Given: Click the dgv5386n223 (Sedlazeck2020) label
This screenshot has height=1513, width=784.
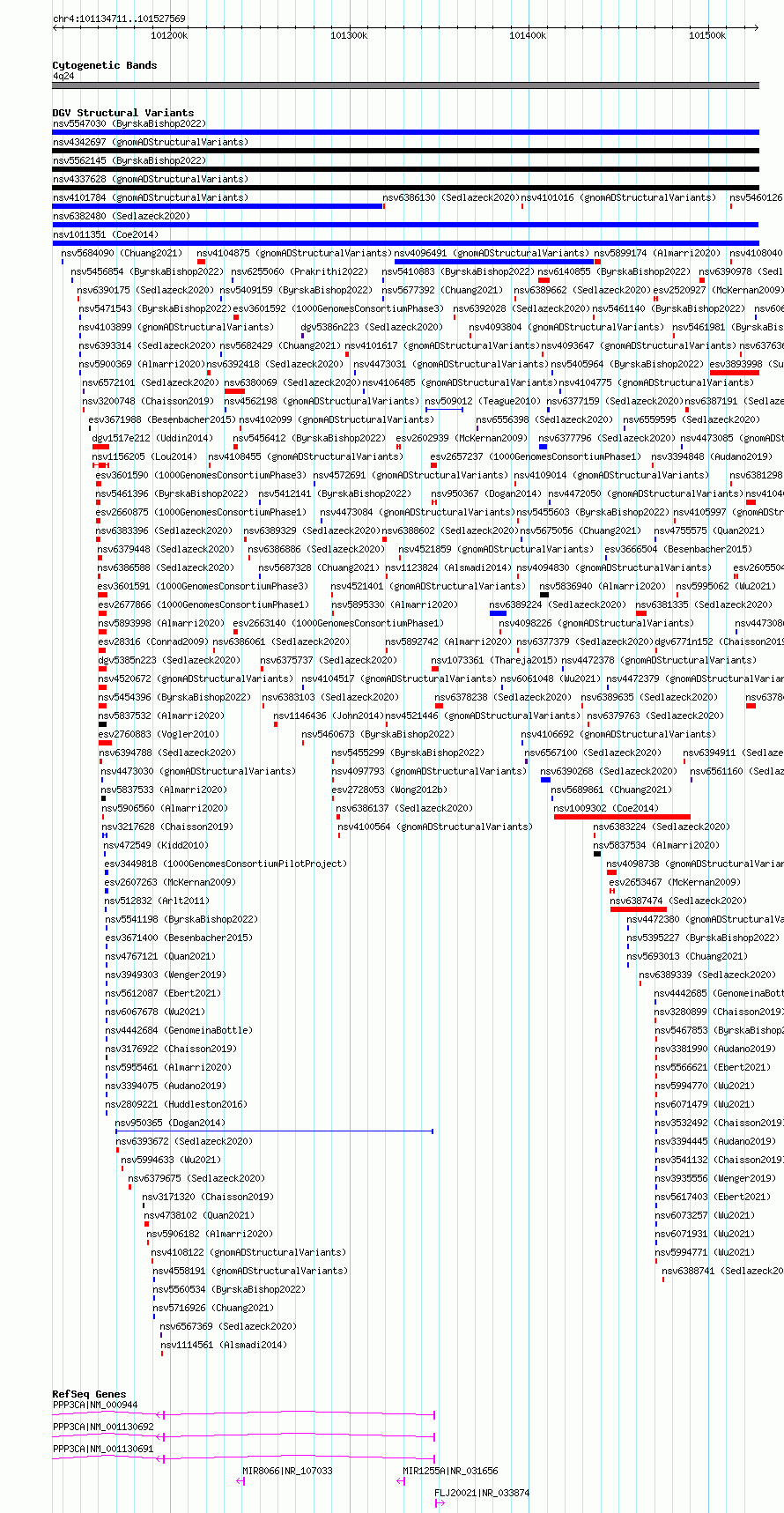Looking at the screenshot, I should point(372,327).
